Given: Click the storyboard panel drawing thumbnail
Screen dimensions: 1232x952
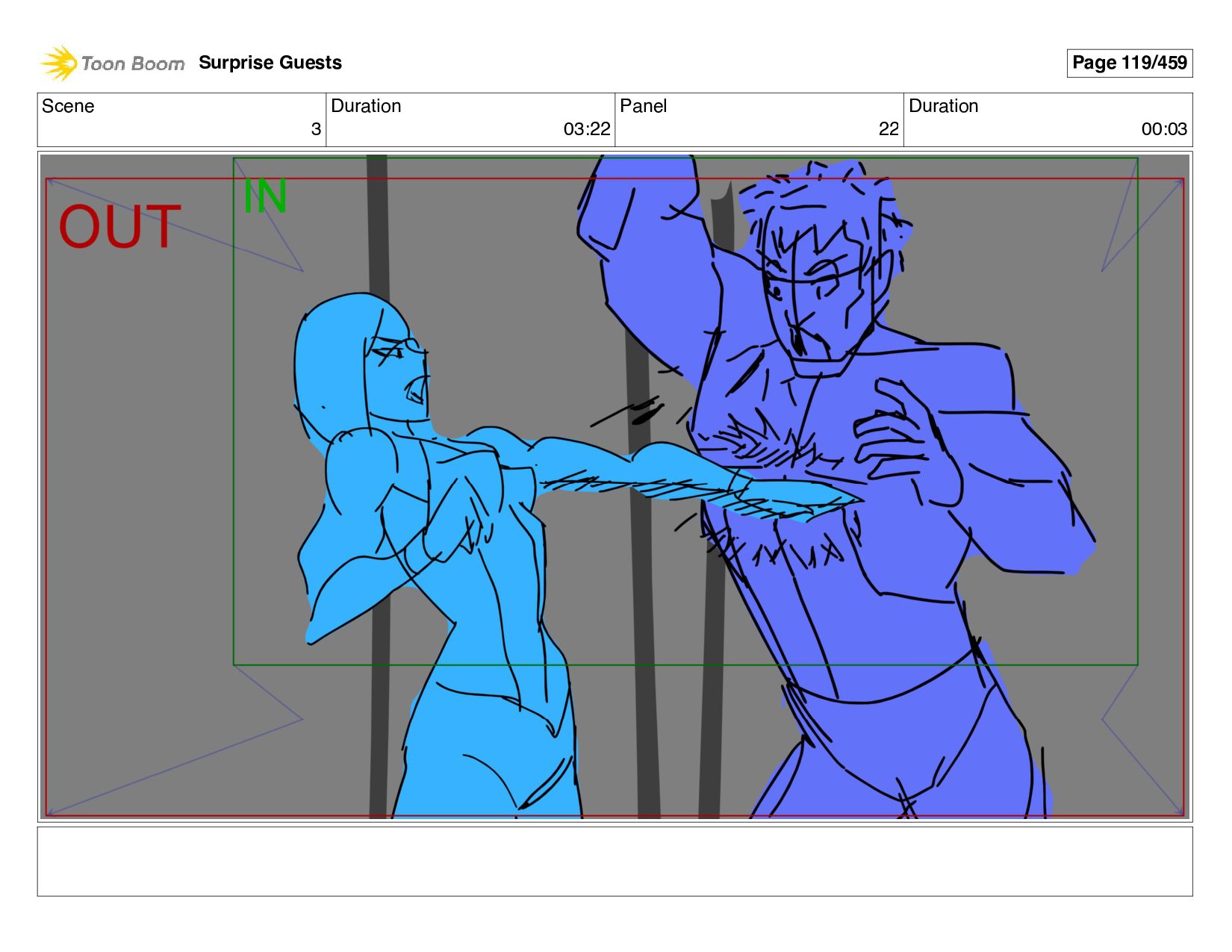Looking at the screenshot, I should point(615,487).
